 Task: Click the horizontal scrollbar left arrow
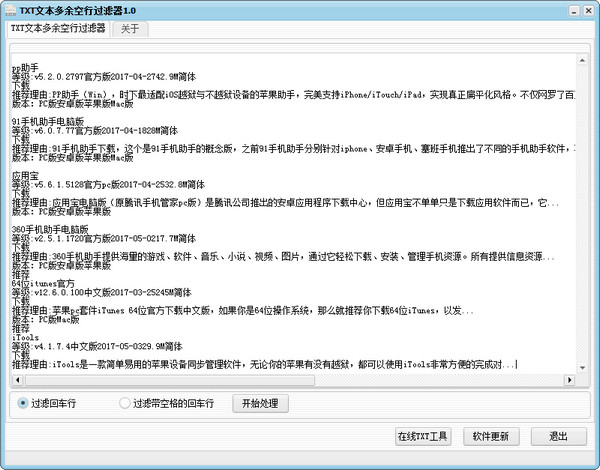pyautogui.click(x=18, y=380)
